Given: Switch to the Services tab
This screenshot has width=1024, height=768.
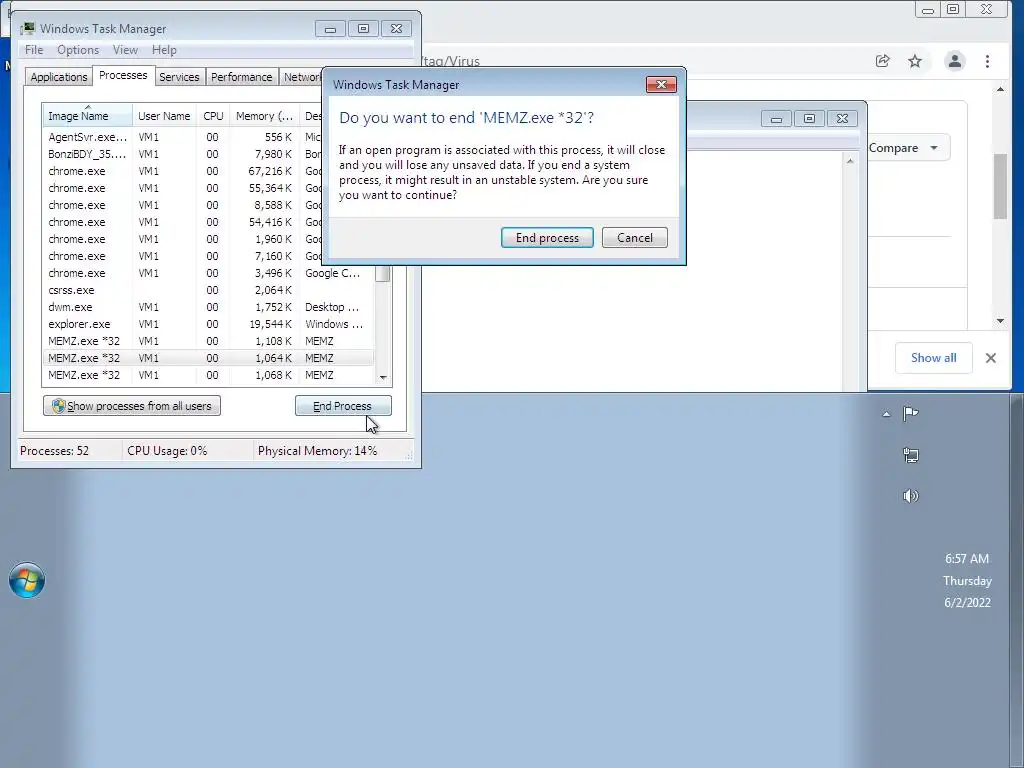Looking at the screenshot, I should click(x=179, y=76).
